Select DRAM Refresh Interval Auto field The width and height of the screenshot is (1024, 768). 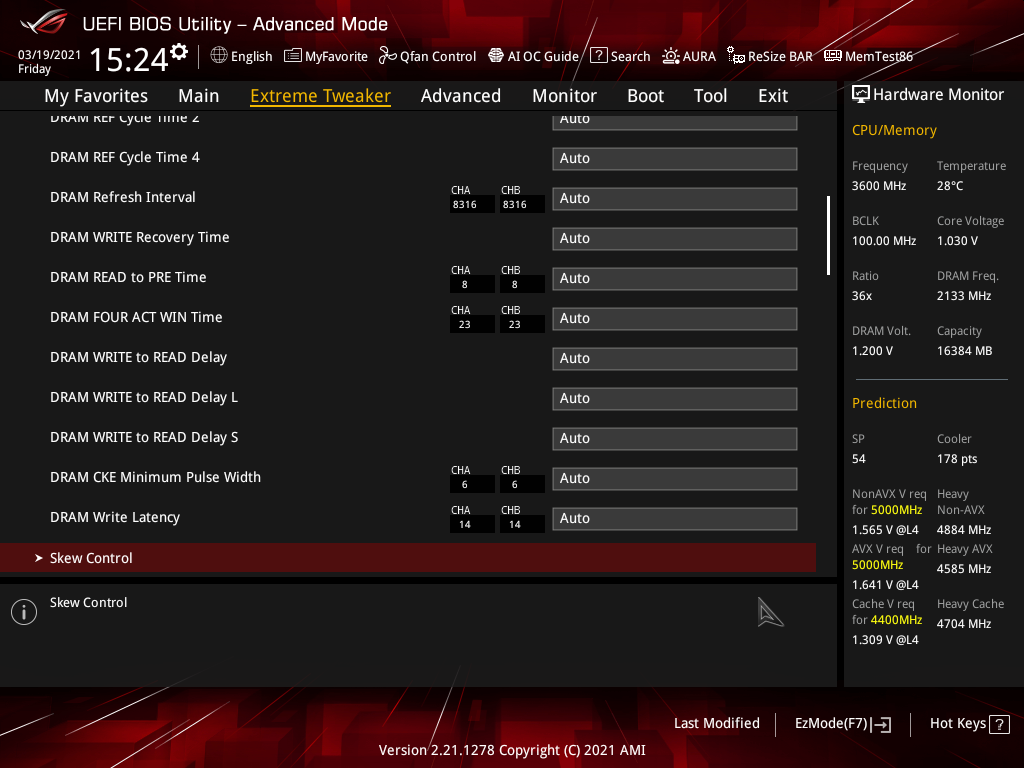(x=675, y=199)
